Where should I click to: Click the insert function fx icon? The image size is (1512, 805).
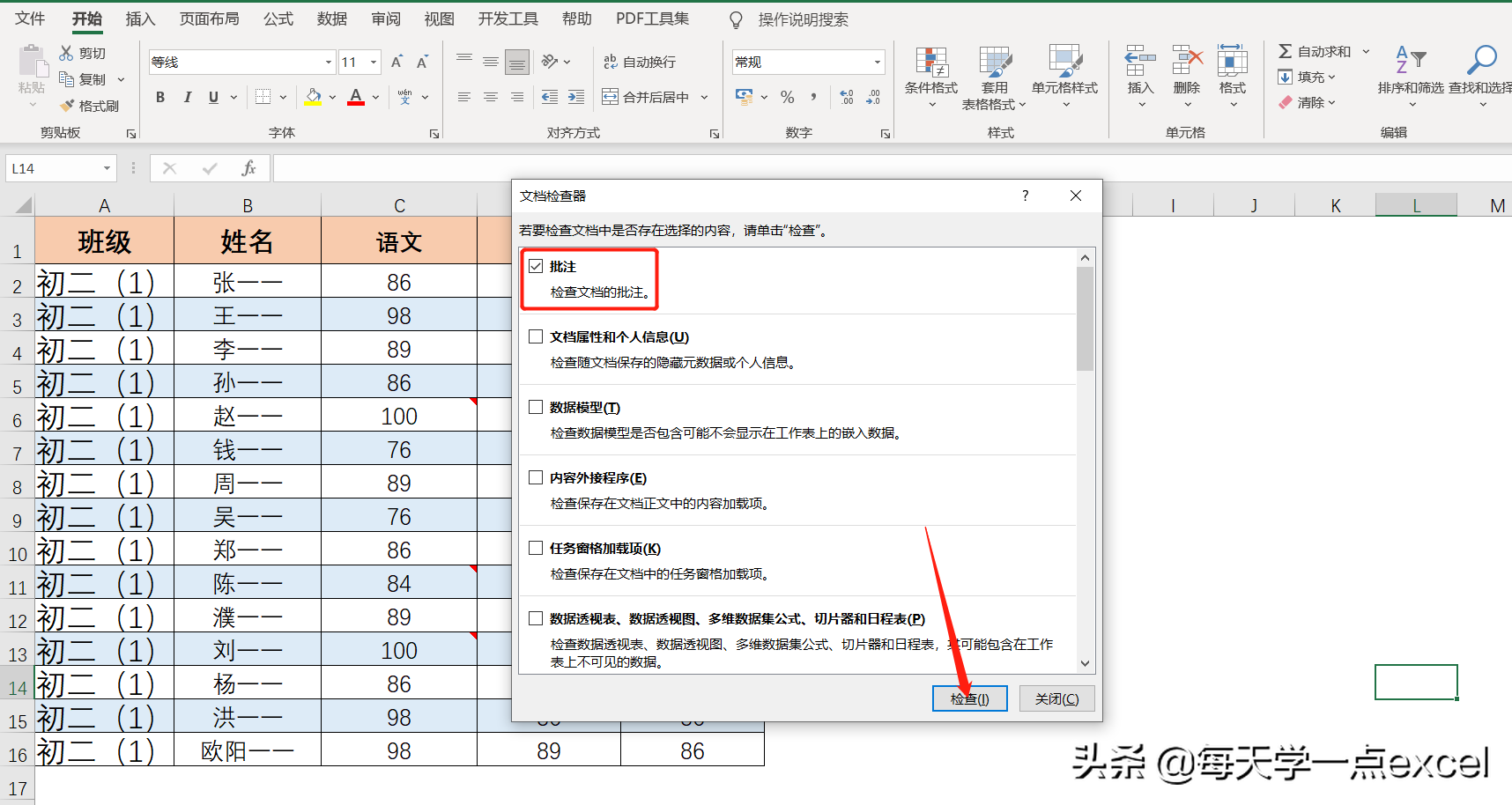pos(248,168)
